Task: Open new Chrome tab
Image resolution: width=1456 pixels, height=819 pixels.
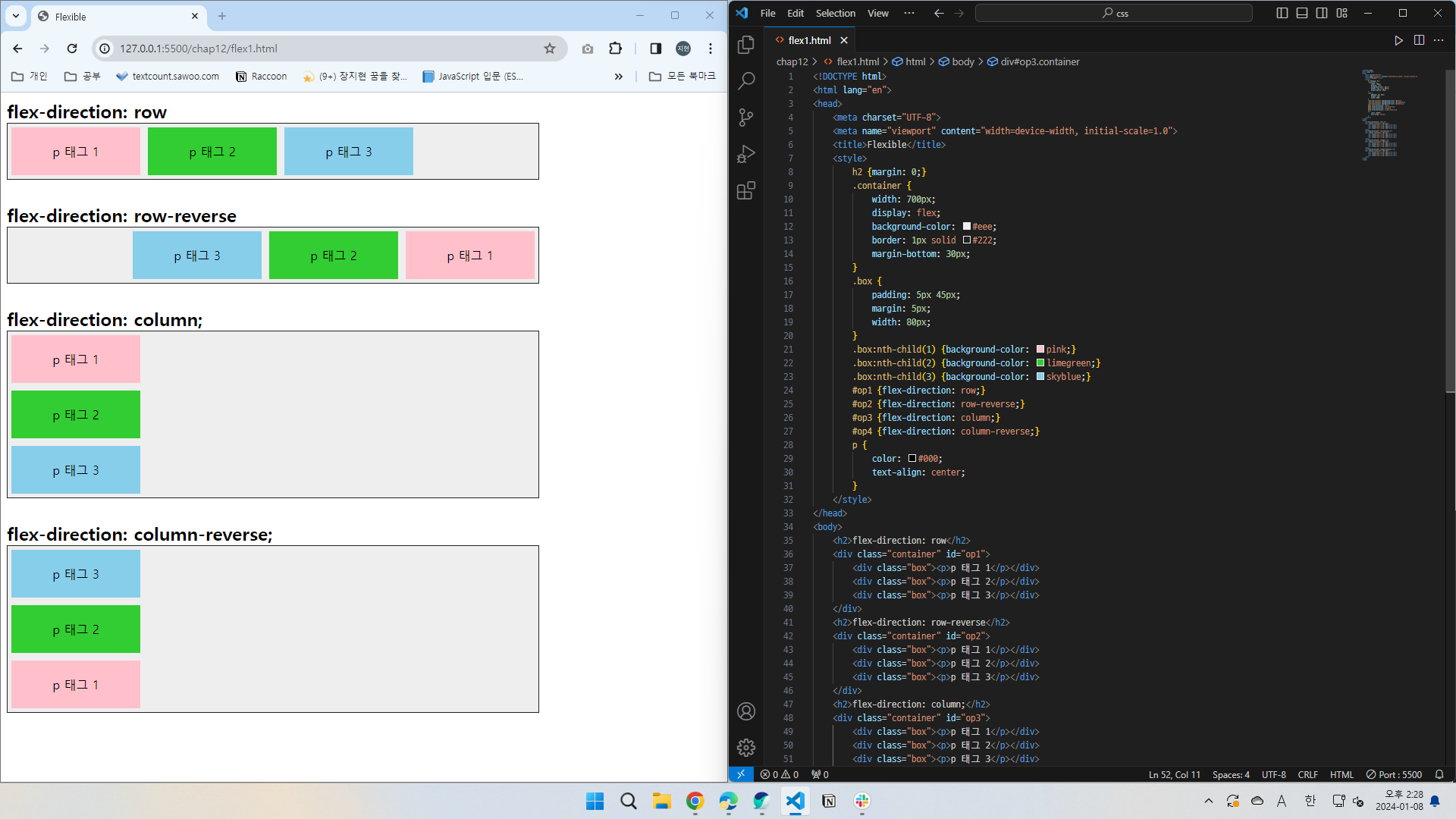Action: 222,16
